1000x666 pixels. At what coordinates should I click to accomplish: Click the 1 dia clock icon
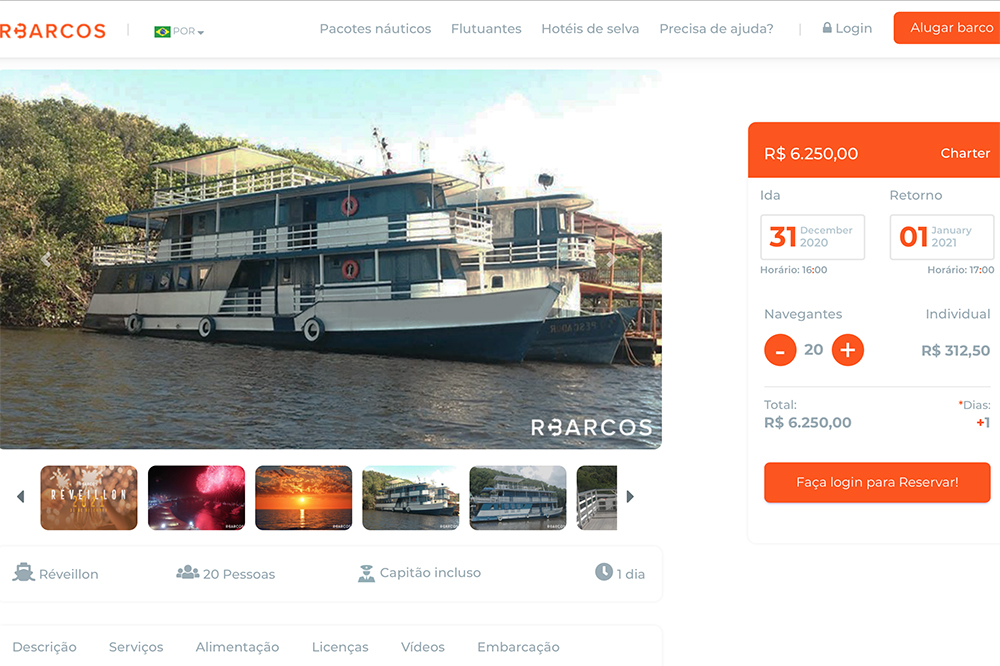coord(603,572)
